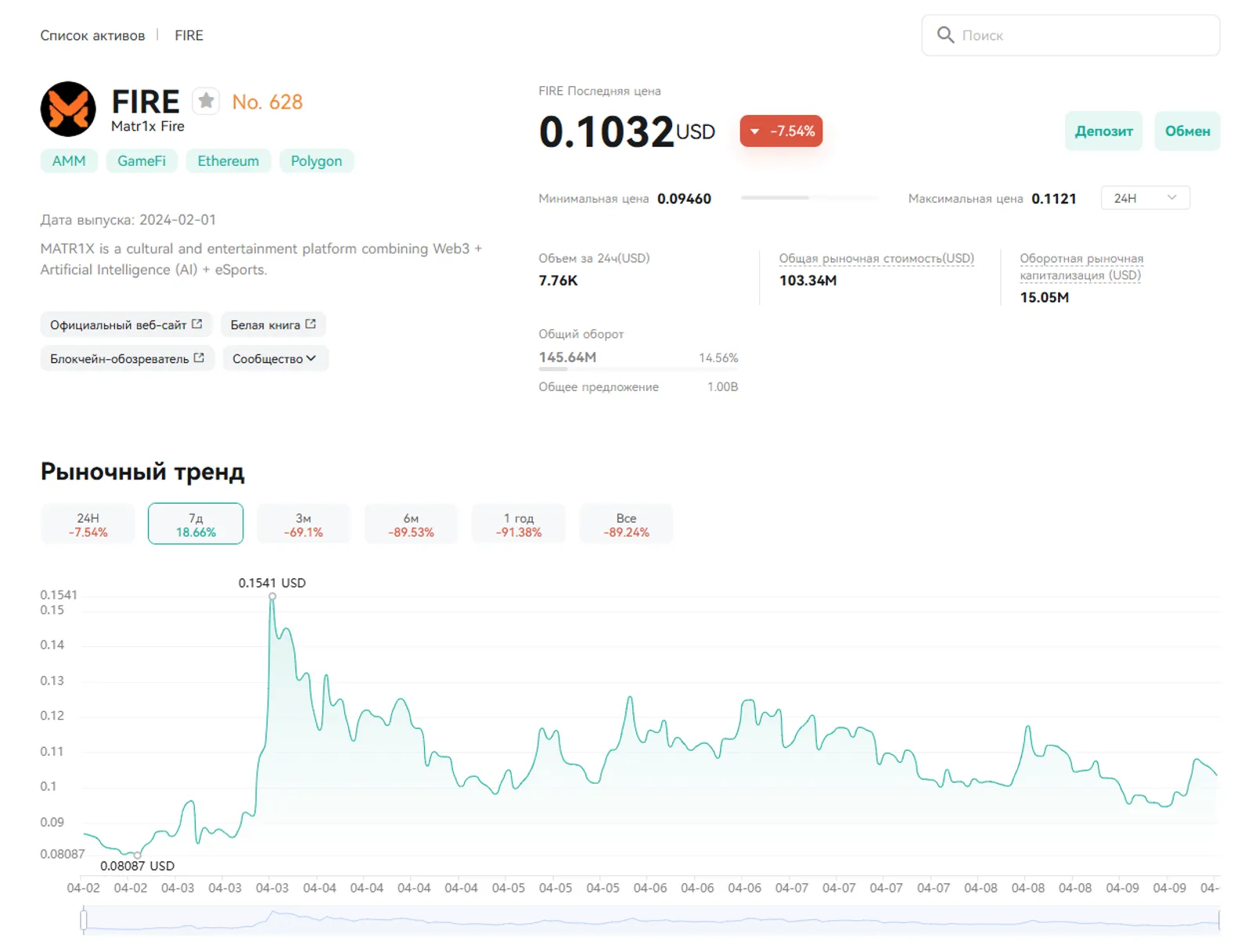The height and width of the screenshot is (952, 1252).
Task: Click the Дата выпуска: 2024-02-01 text
Action: click(128, 220)
